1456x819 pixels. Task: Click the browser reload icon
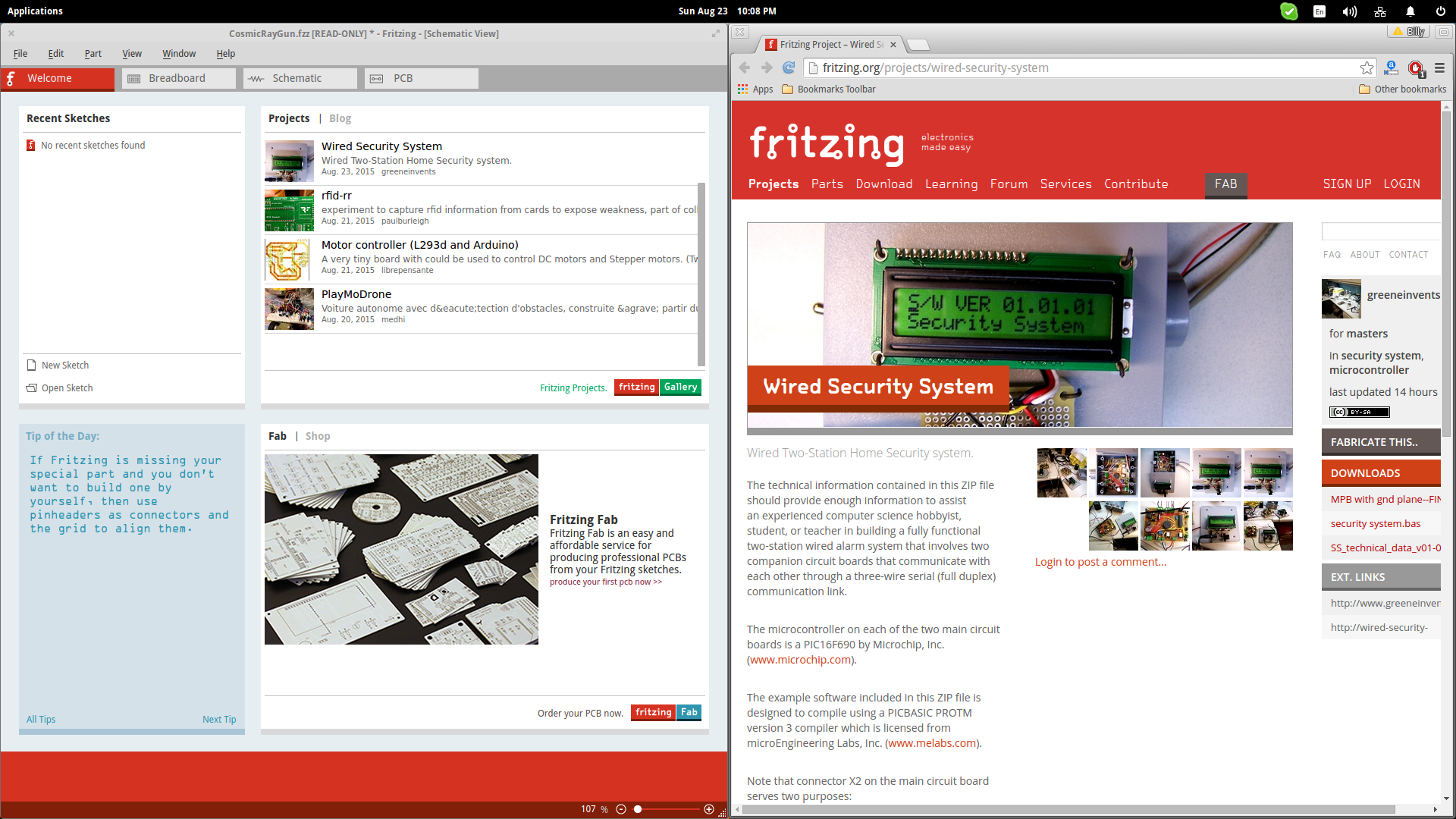click(789, 67)
